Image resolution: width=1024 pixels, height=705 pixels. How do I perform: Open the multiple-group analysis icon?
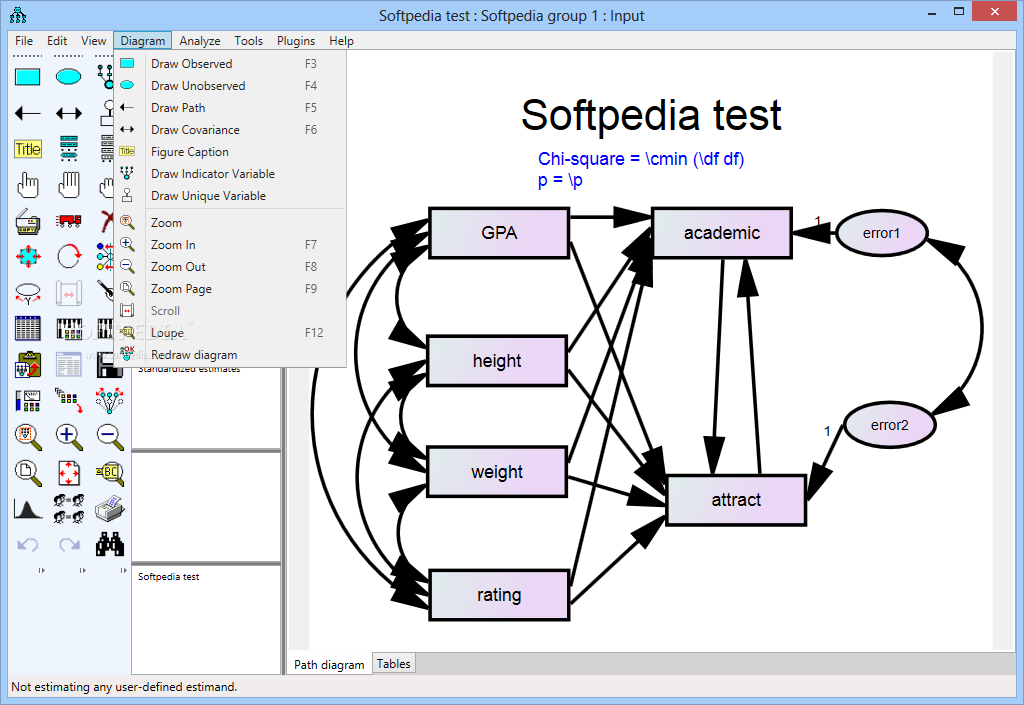point(69,509)
